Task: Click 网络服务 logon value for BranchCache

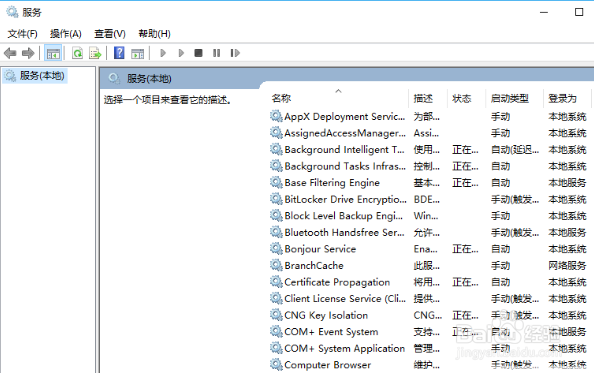Action: pyautogui.click(x=567, y=266)
